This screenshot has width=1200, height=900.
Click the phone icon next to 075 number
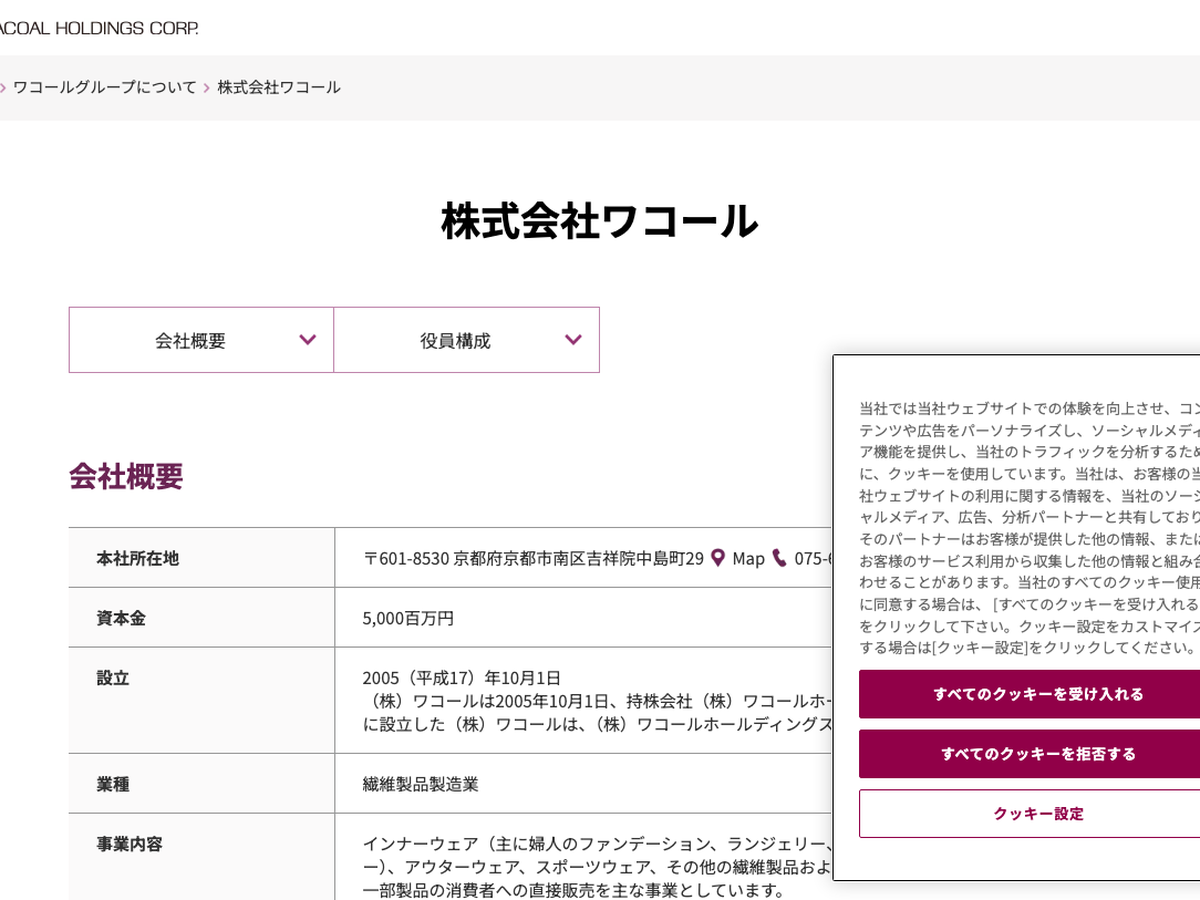click(779, 558)
